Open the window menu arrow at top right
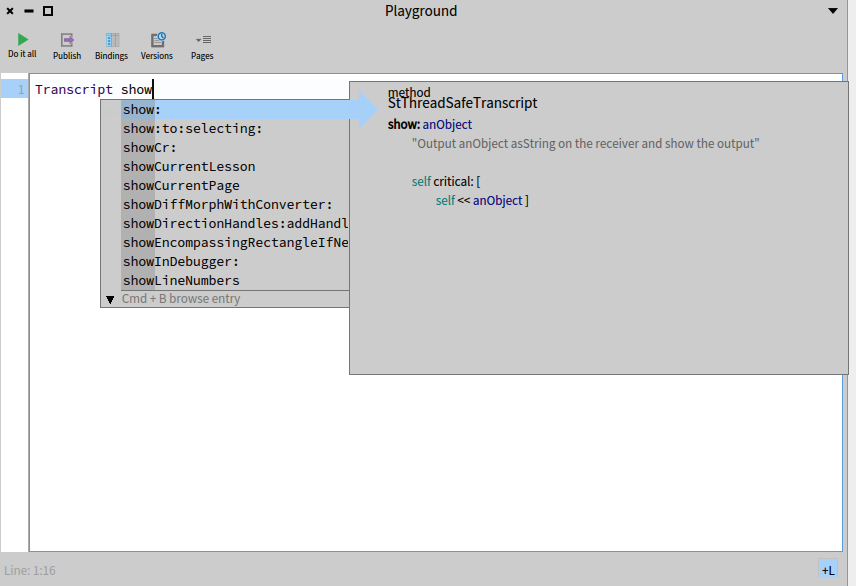This screenshot has height=586, width=856. point(833,11)
